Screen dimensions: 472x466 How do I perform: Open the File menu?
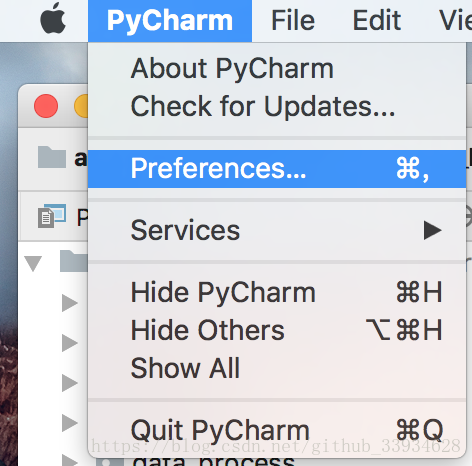click(x=293, y=21)
